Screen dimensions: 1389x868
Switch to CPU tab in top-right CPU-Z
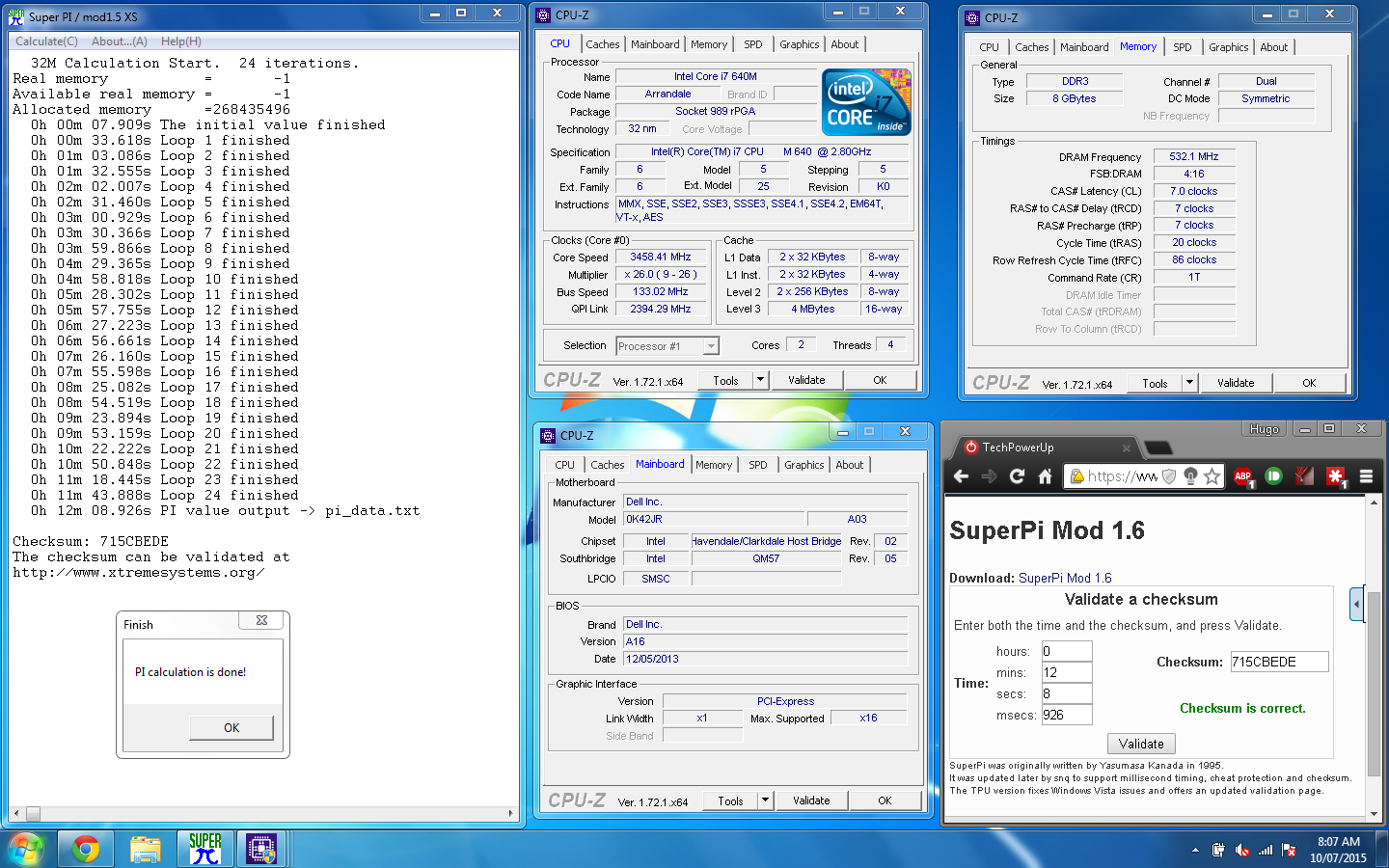click(x=990, y=47)
